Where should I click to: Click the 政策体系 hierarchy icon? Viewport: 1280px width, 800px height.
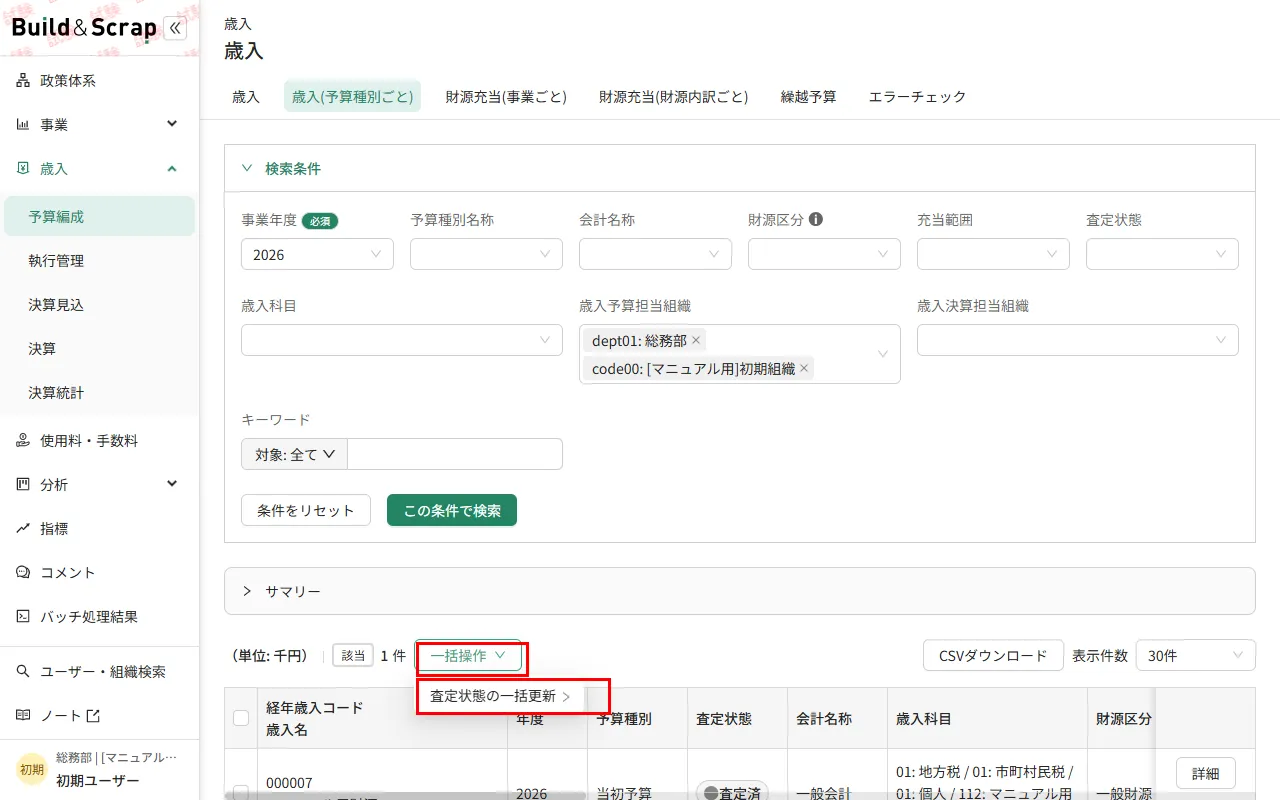(x=23, y=81)
